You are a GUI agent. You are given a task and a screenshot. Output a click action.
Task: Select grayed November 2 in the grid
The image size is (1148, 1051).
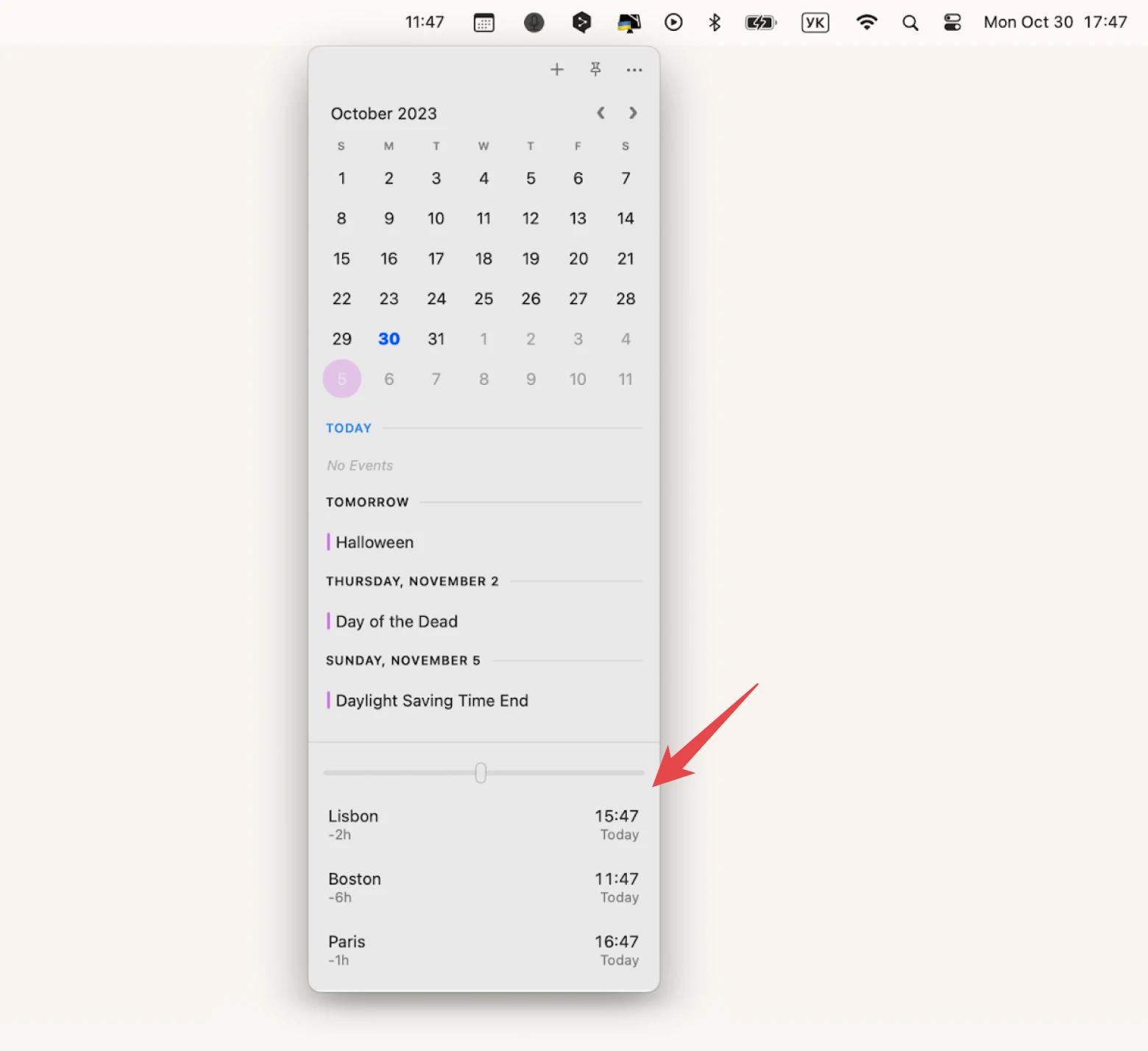tap(531, 339)
